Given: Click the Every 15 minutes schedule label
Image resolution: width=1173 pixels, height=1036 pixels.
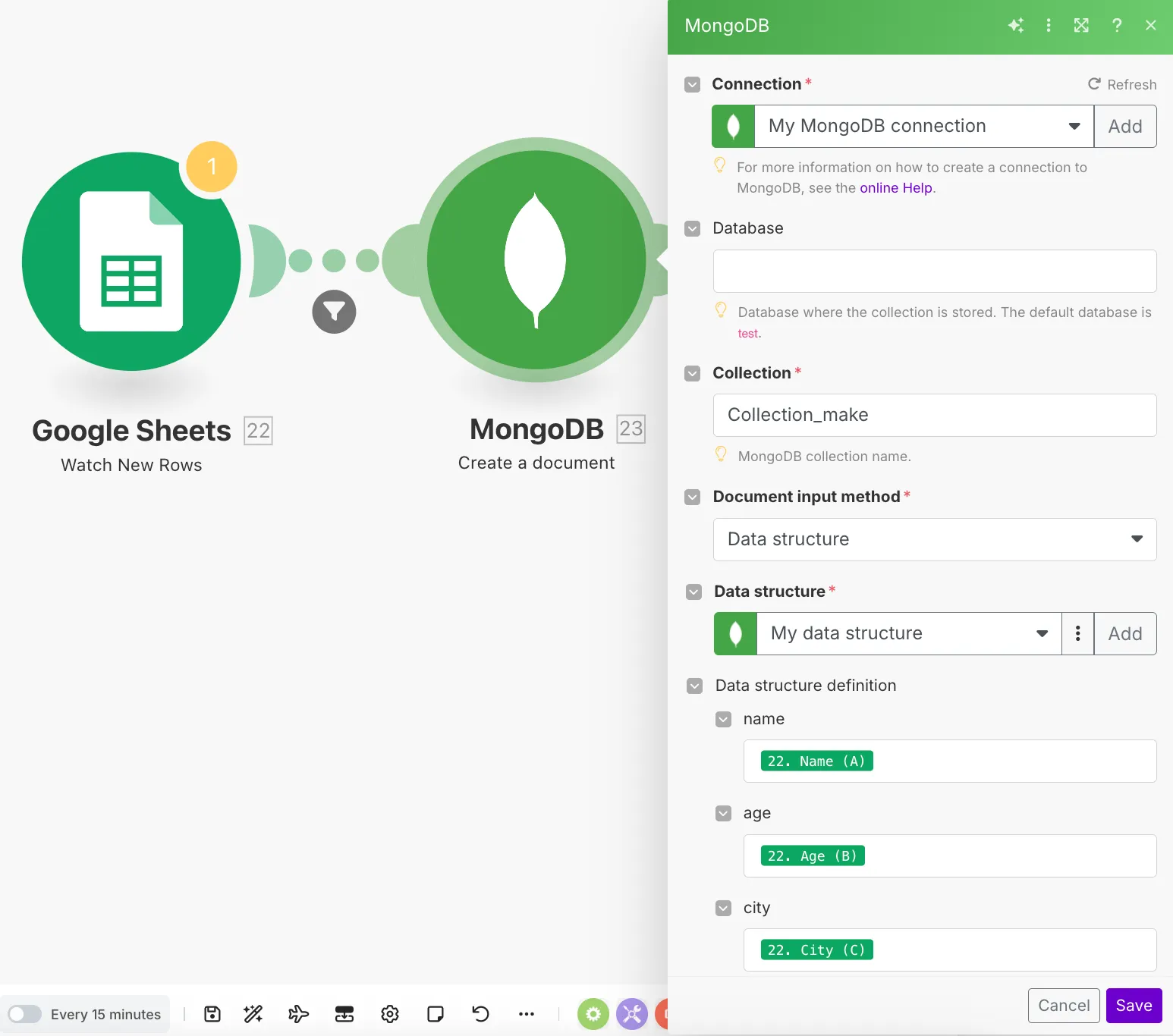Looking at the screenshot, I should point(105,1014).
